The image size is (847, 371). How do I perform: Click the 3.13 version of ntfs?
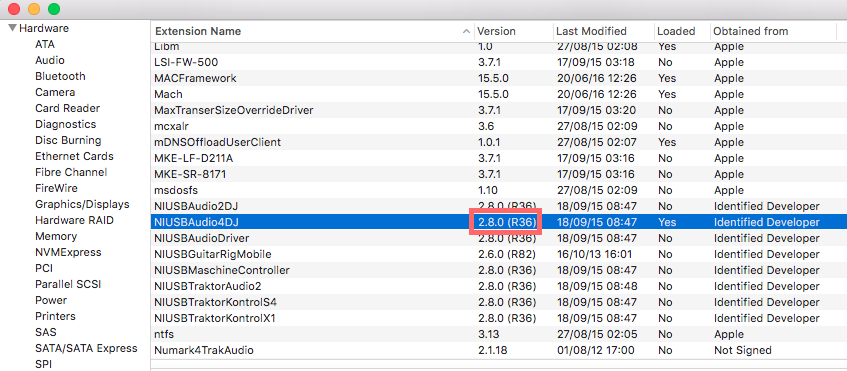[x=488, y=334]
